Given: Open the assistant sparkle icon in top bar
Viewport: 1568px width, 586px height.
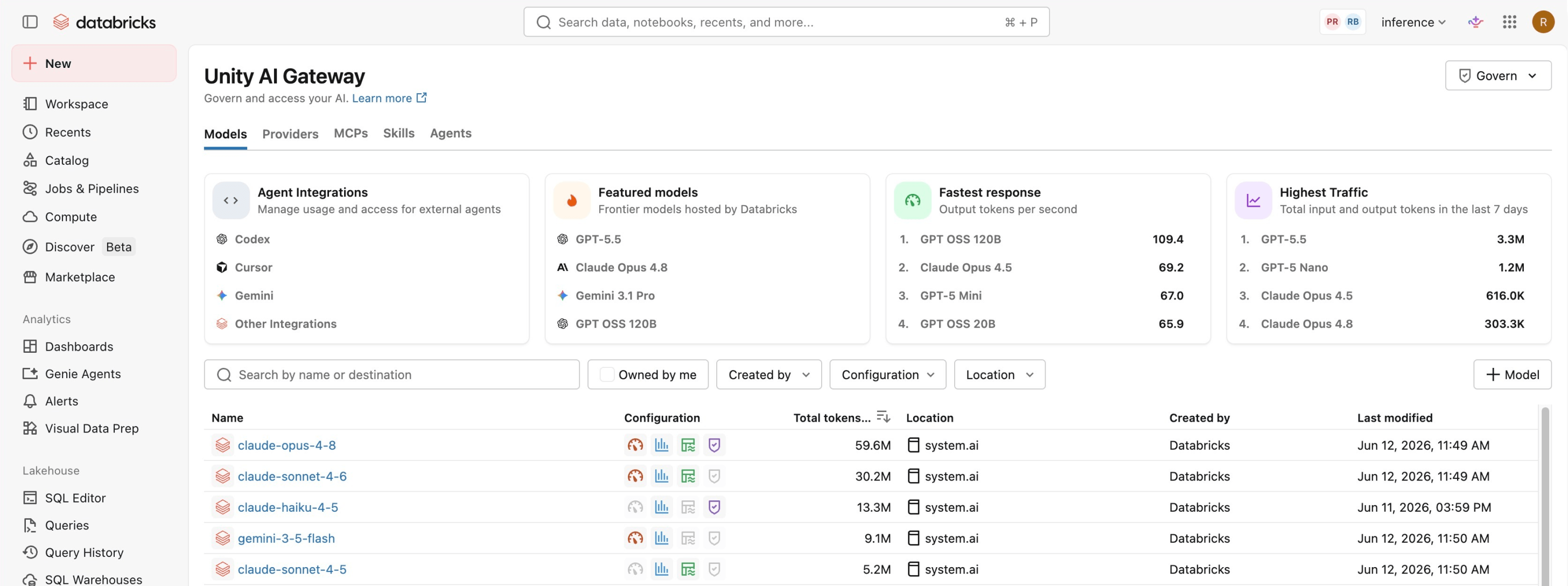Looking at the screenshot, I should coord(1475,22).
